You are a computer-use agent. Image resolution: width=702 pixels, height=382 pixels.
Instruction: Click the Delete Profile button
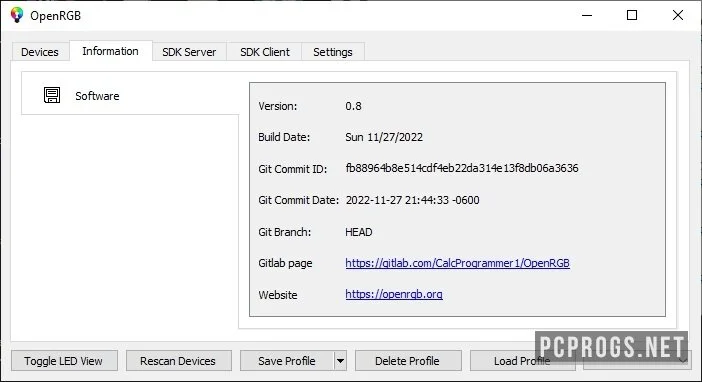(407, 361)
